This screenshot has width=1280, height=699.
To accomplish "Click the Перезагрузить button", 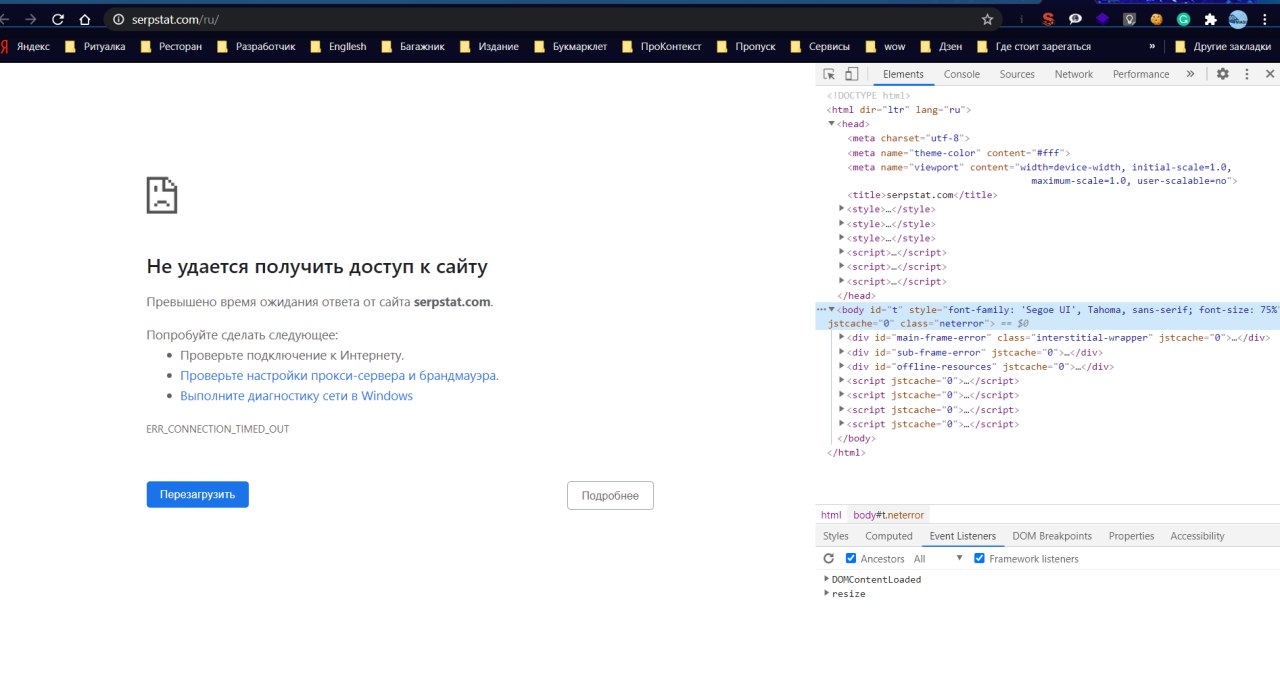I will (197, 495).
